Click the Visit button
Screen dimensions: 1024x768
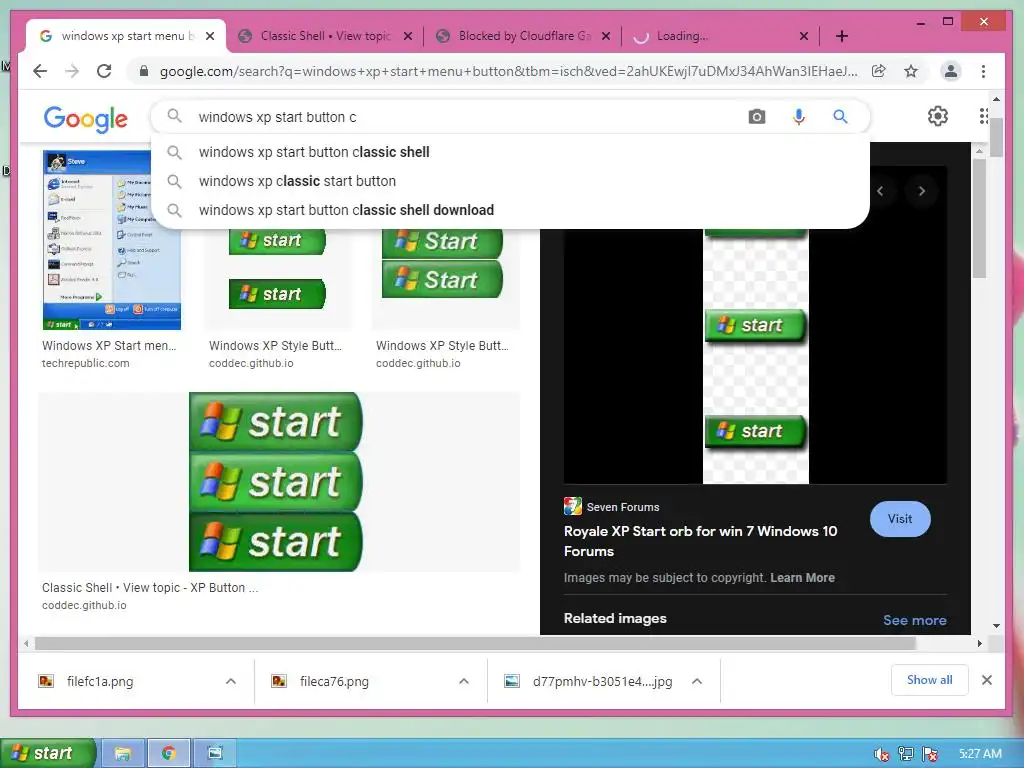pos(900,519)
